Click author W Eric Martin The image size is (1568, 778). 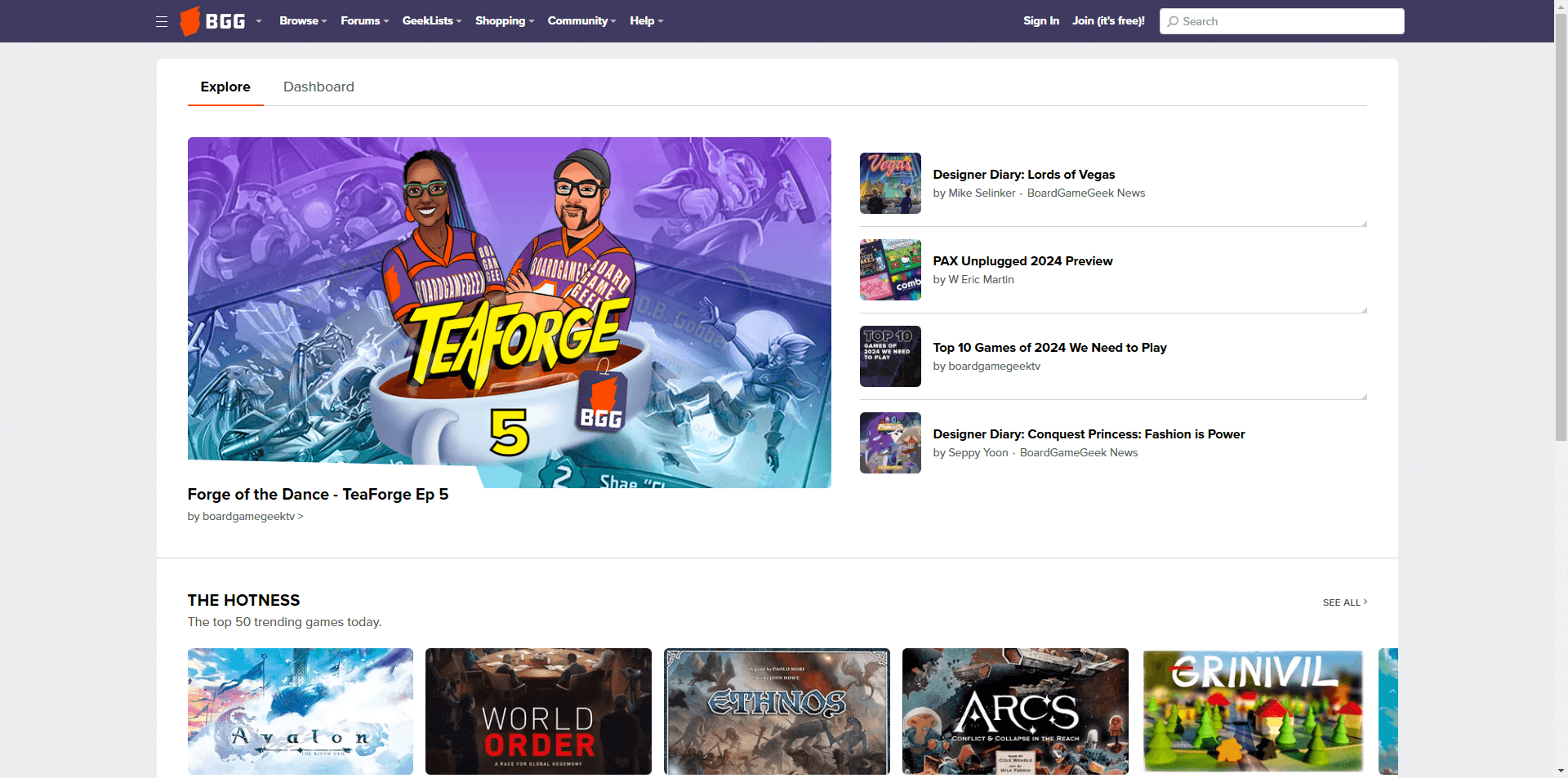(x=981, y=280)
